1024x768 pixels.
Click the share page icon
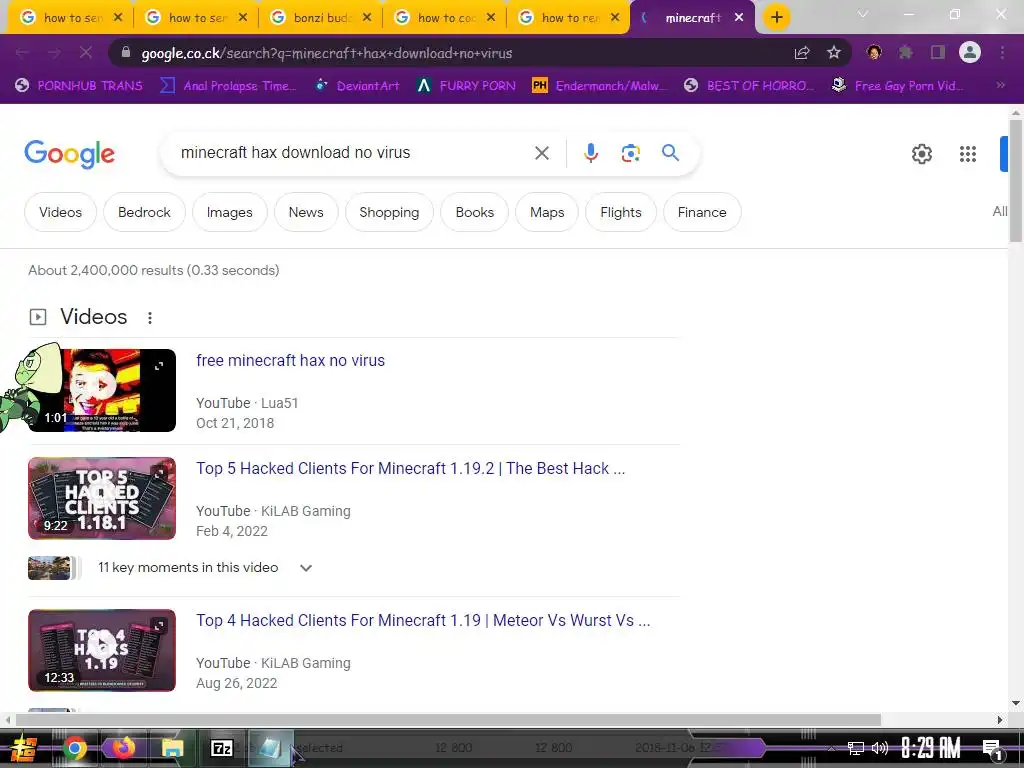coord(801,53)
